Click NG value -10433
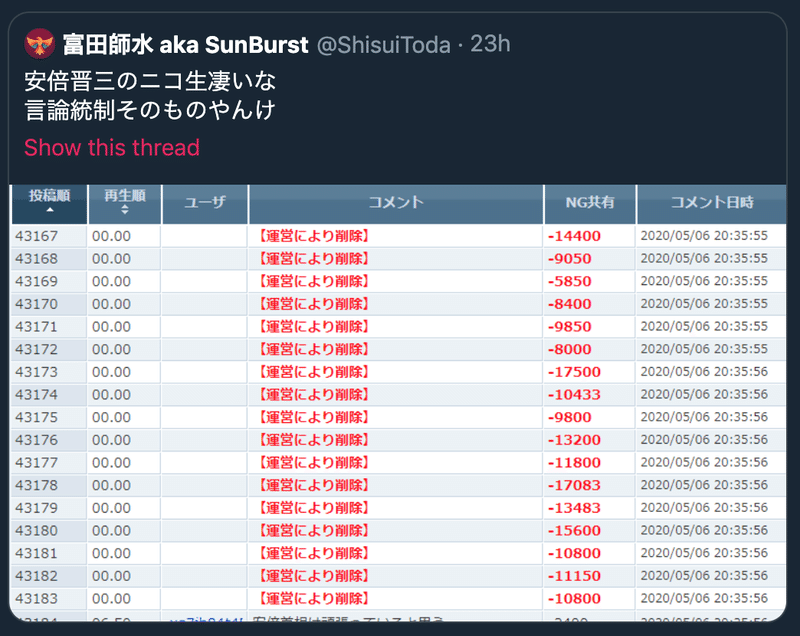This screenshot has width=800, height=636. 574,395
